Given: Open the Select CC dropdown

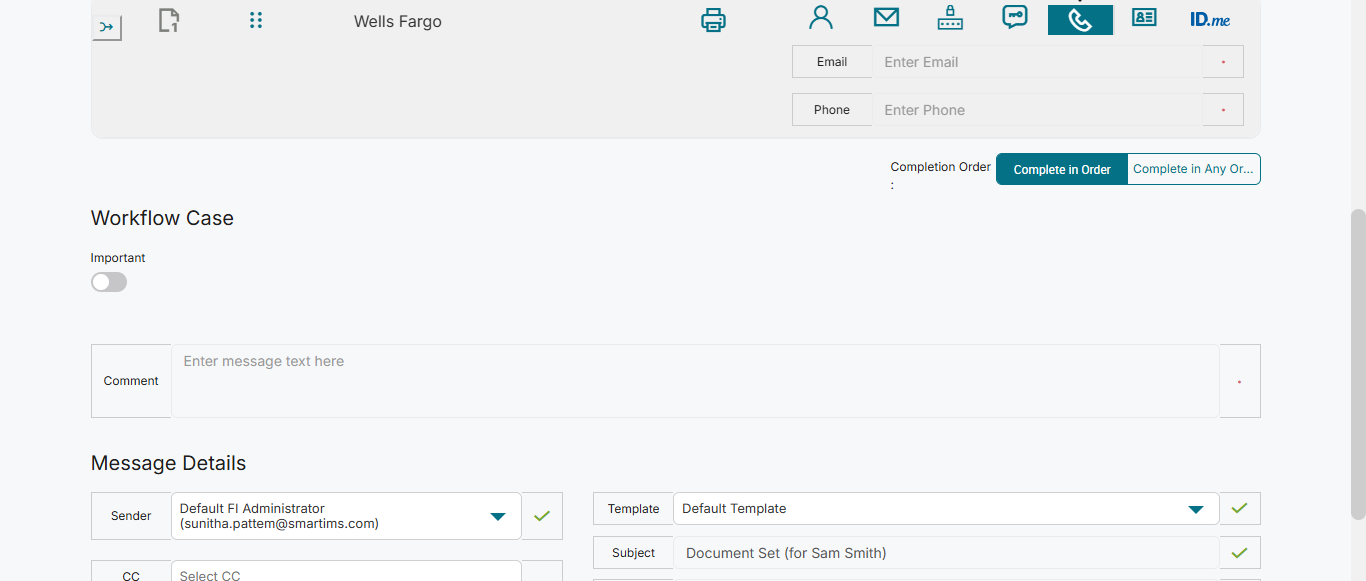Looking at the screenshot, I should pyautogui.click(x=346, y=572).
